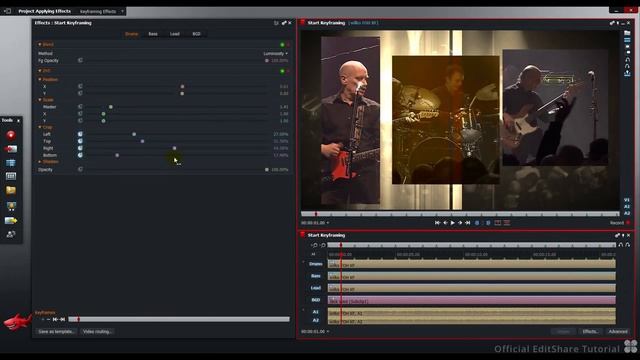Toggle Blend effect enabled green light
Screen dimensions: 640x360
(282, 44)
